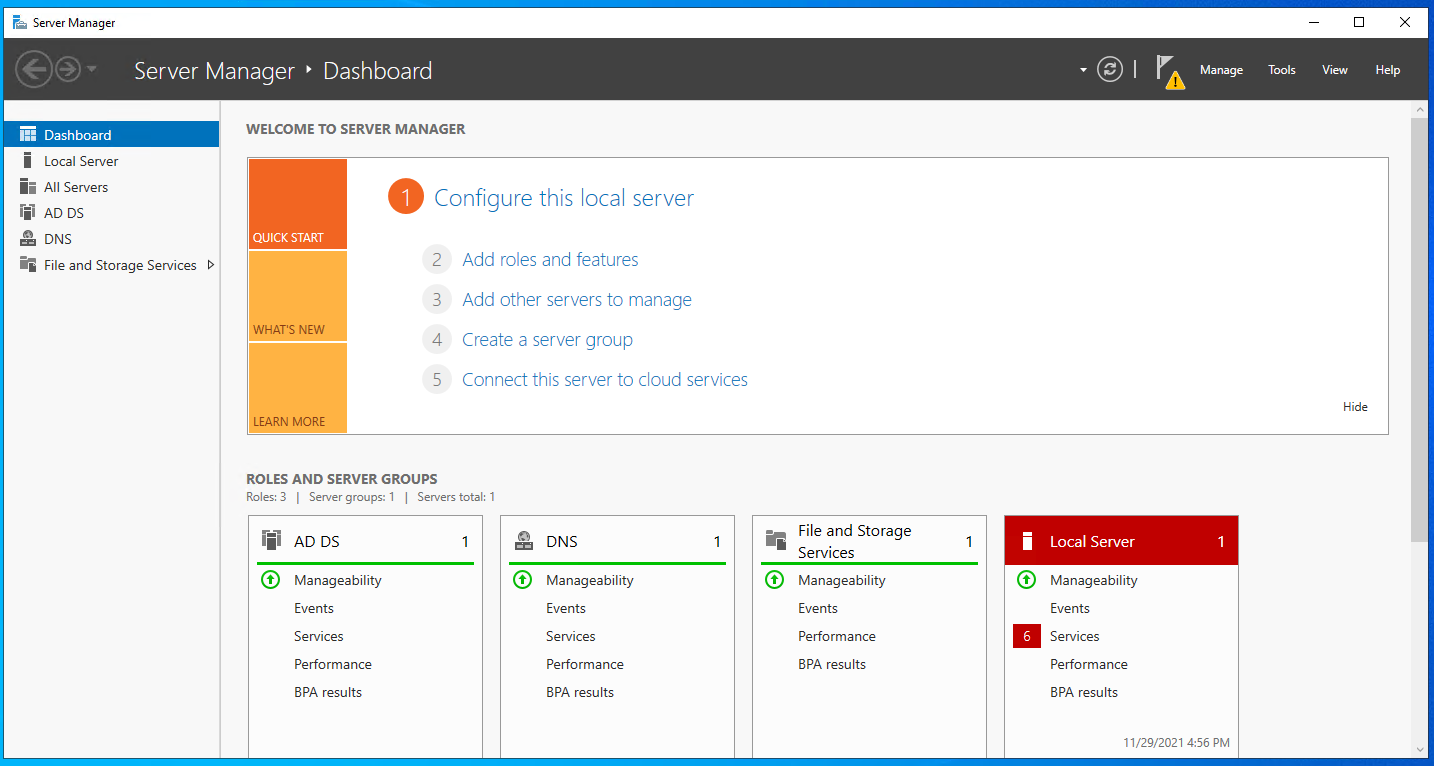Screen dimensions: 1434x766
Task: Click the Dashboard sidebar icon
Action: click(x=28, y=135)
